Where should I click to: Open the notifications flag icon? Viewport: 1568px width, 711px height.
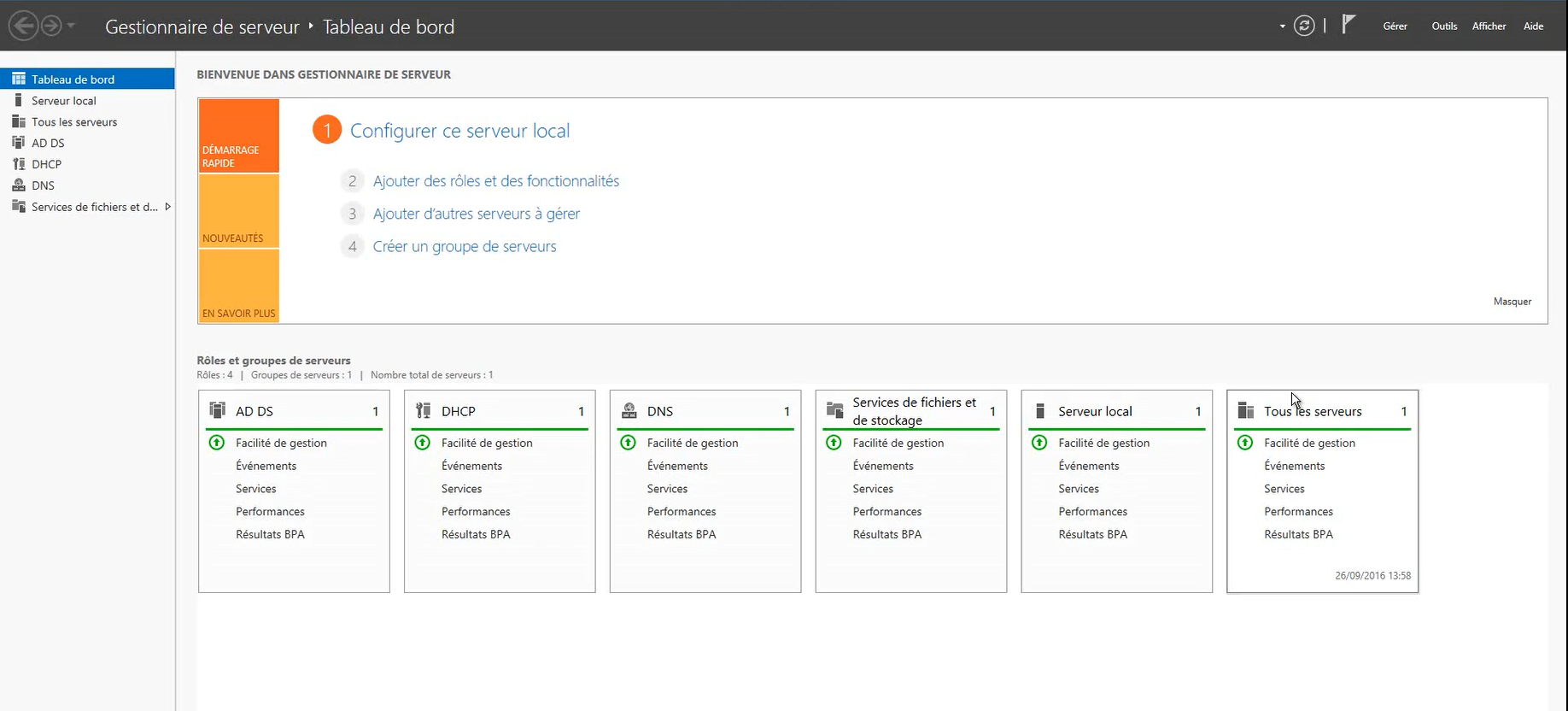[1349, 25]
